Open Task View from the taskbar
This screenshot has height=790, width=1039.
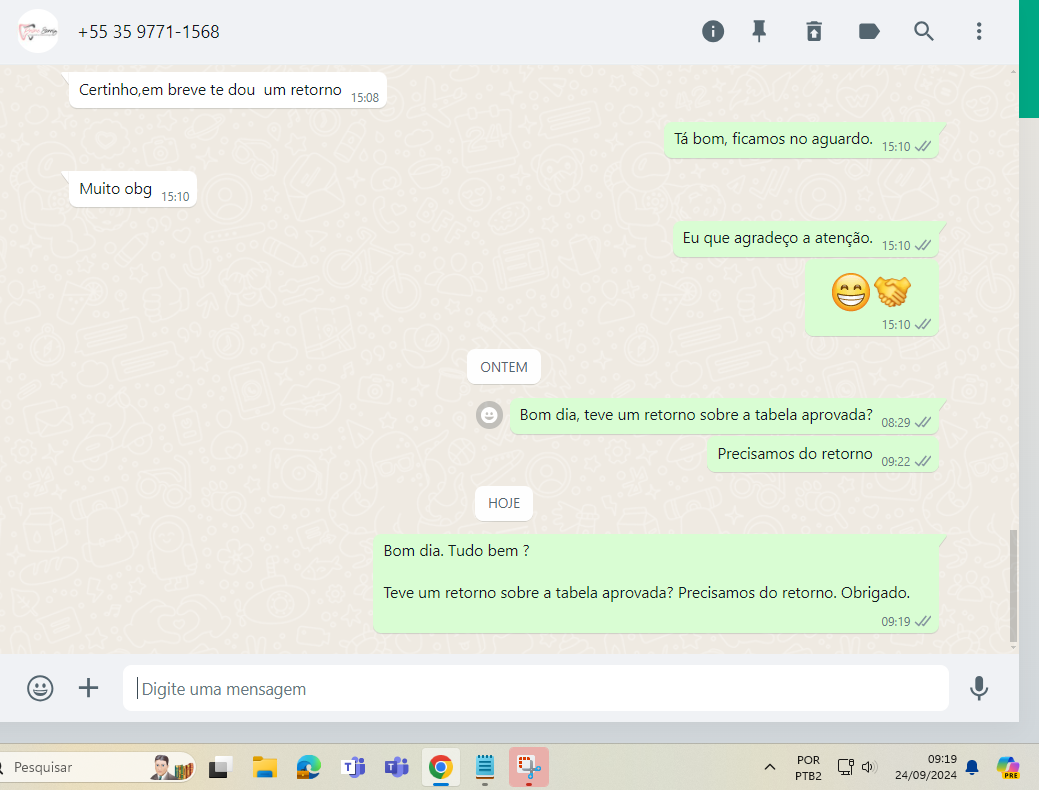tap(220, 767)
